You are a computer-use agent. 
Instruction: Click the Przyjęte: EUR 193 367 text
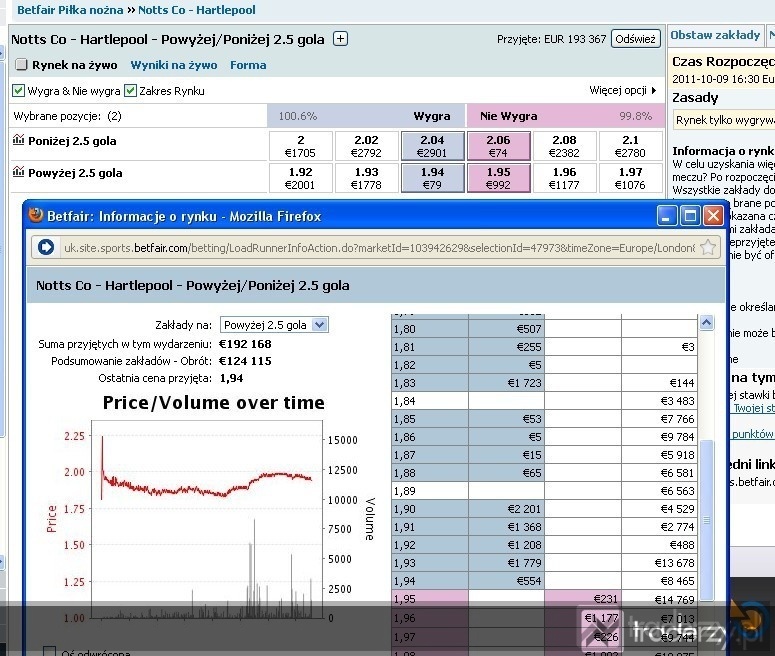[x=552, y=39]
